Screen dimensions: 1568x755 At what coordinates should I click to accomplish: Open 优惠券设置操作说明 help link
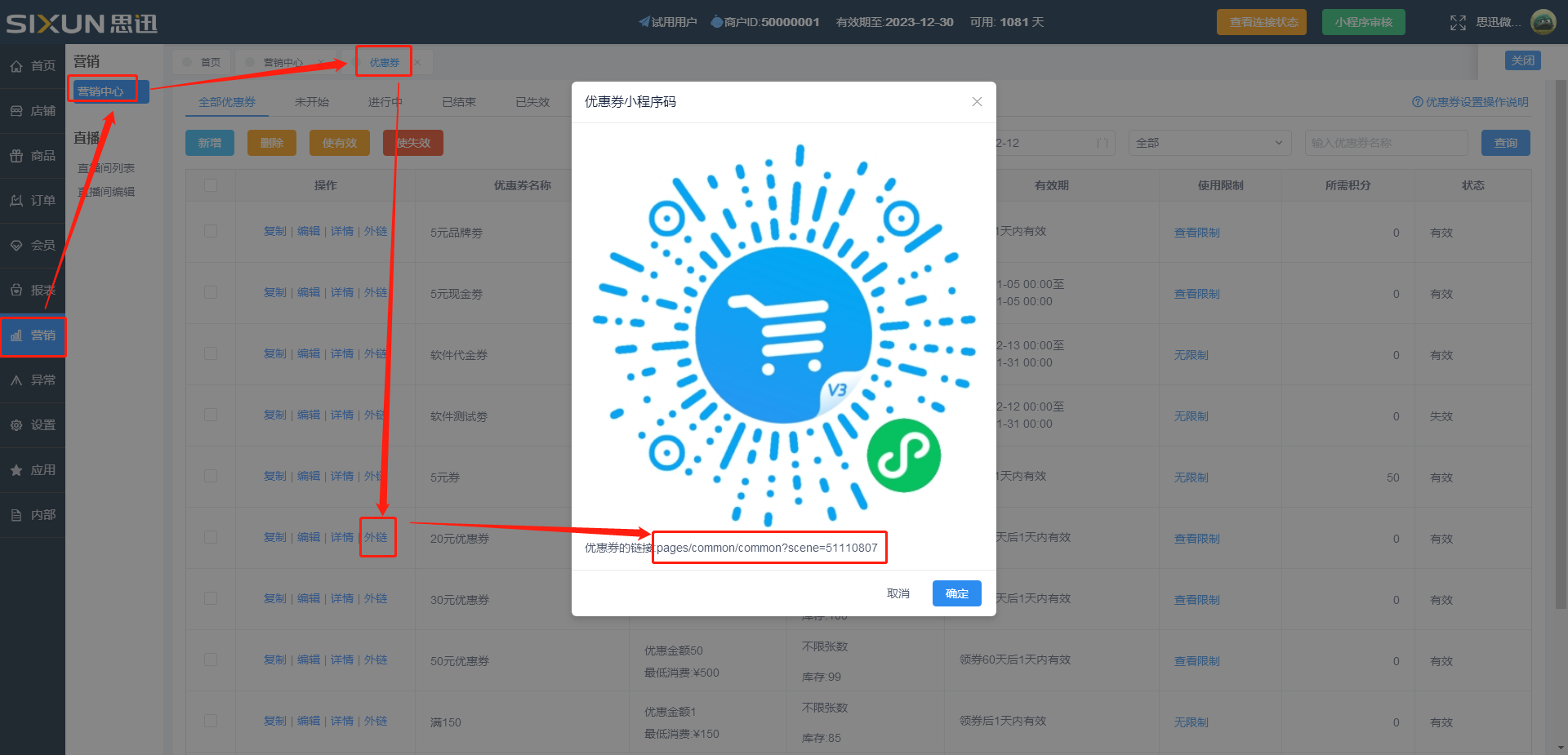point(1477,102)
